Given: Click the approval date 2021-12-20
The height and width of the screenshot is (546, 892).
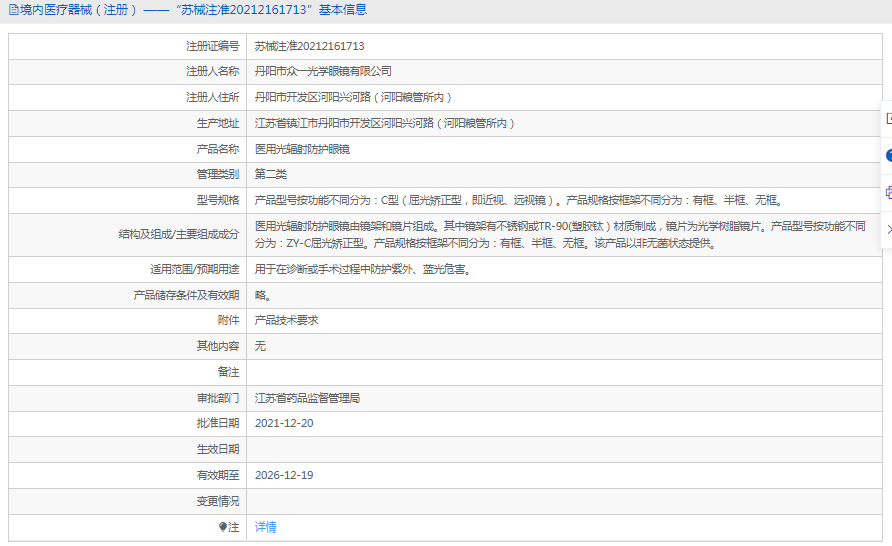Looking at the screenshot, I should click(x=284, y=423).
